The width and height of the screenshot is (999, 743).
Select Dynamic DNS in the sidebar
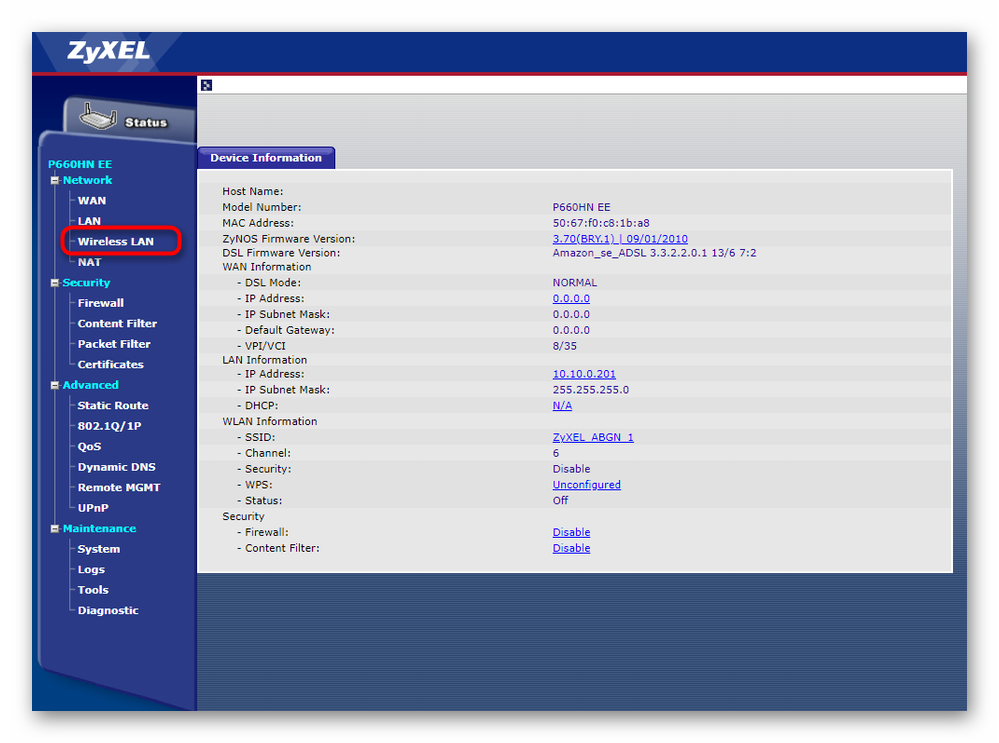tap(117, 467)
